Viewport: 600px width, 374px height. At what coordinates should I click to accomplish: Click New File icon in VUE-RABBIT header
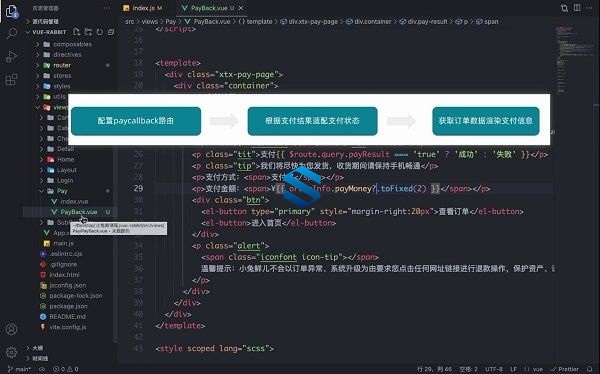click(77, 32)
